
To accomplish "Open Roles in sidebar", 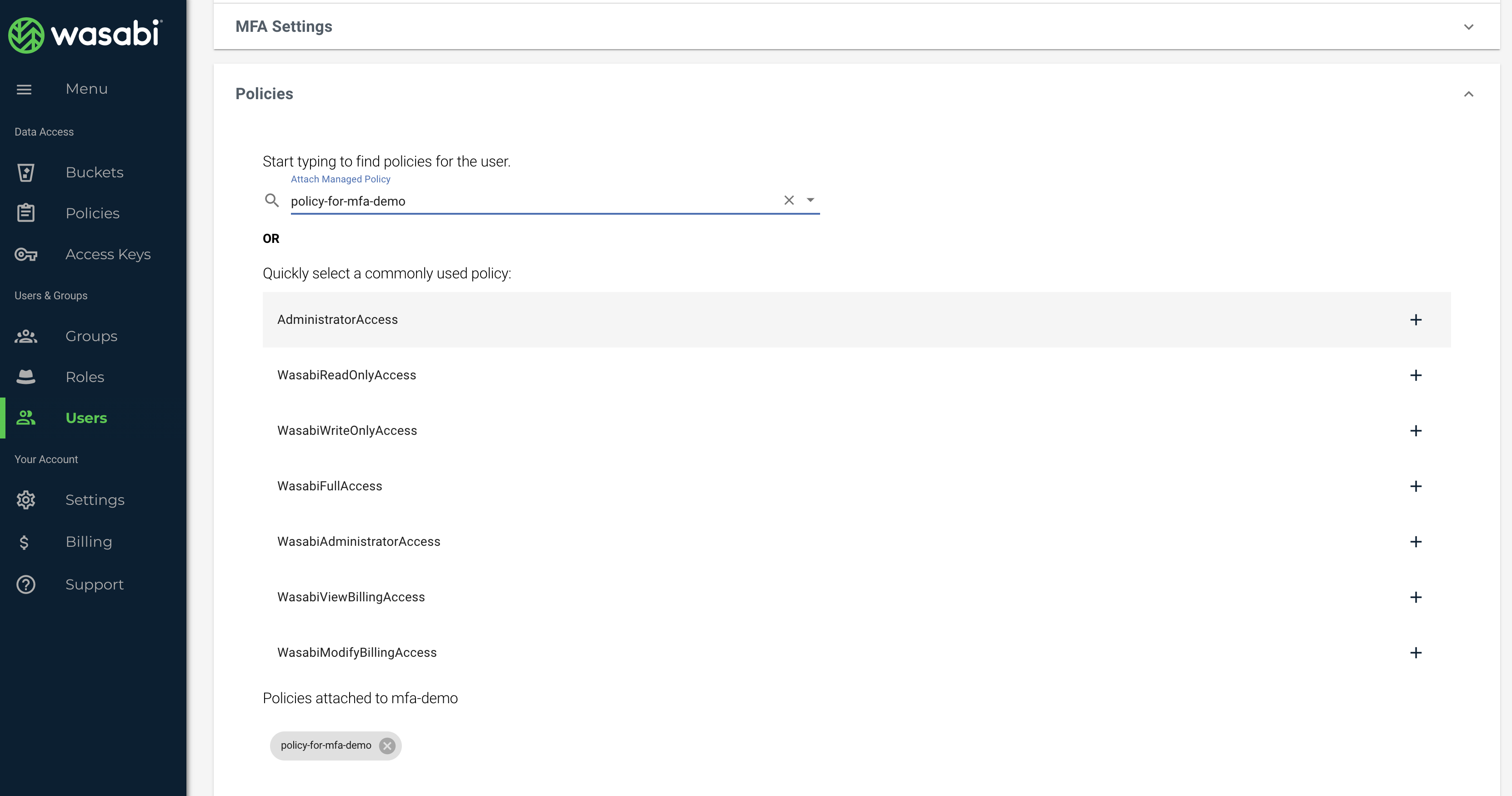I will point(85,377).
